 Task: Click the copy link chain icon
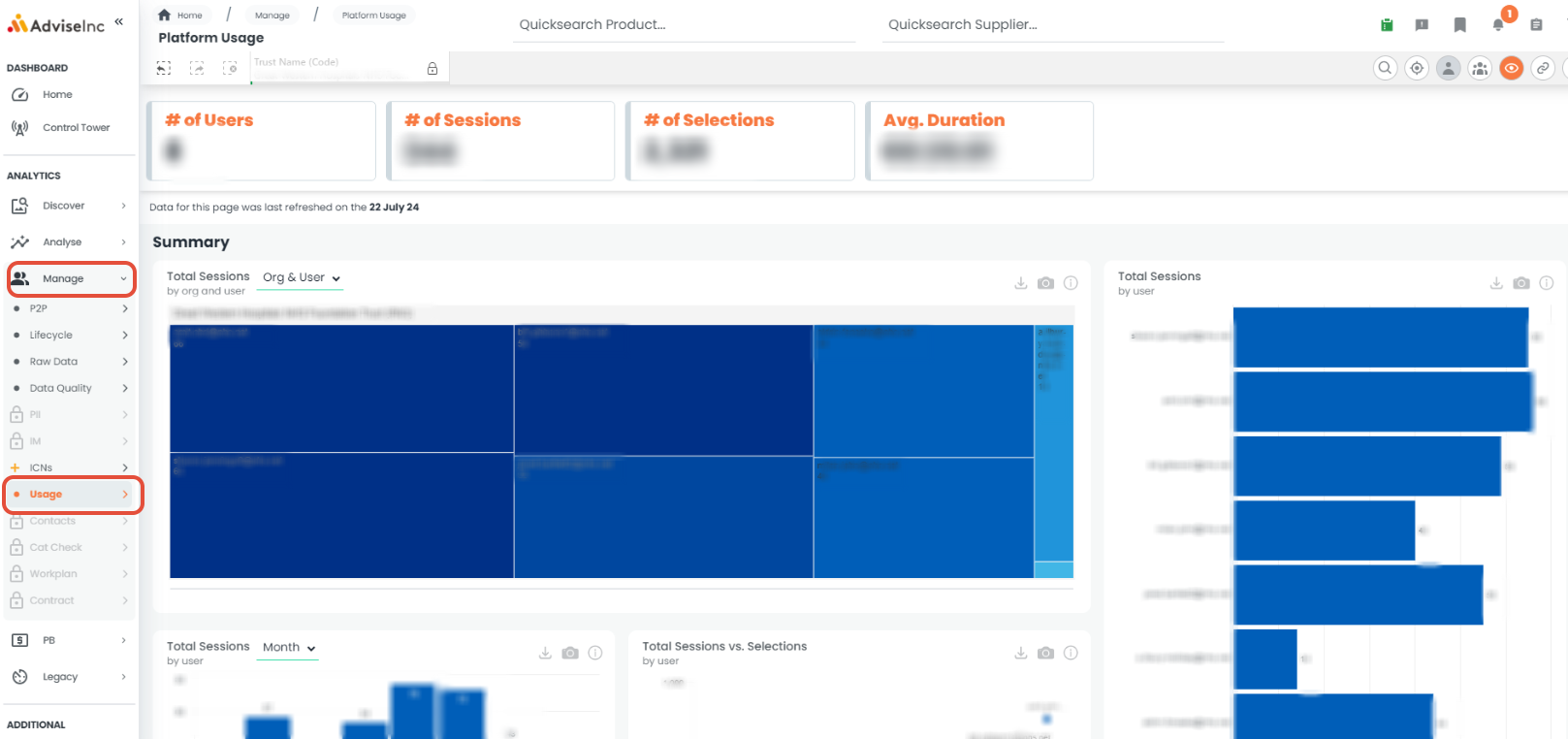[1543, 68]
